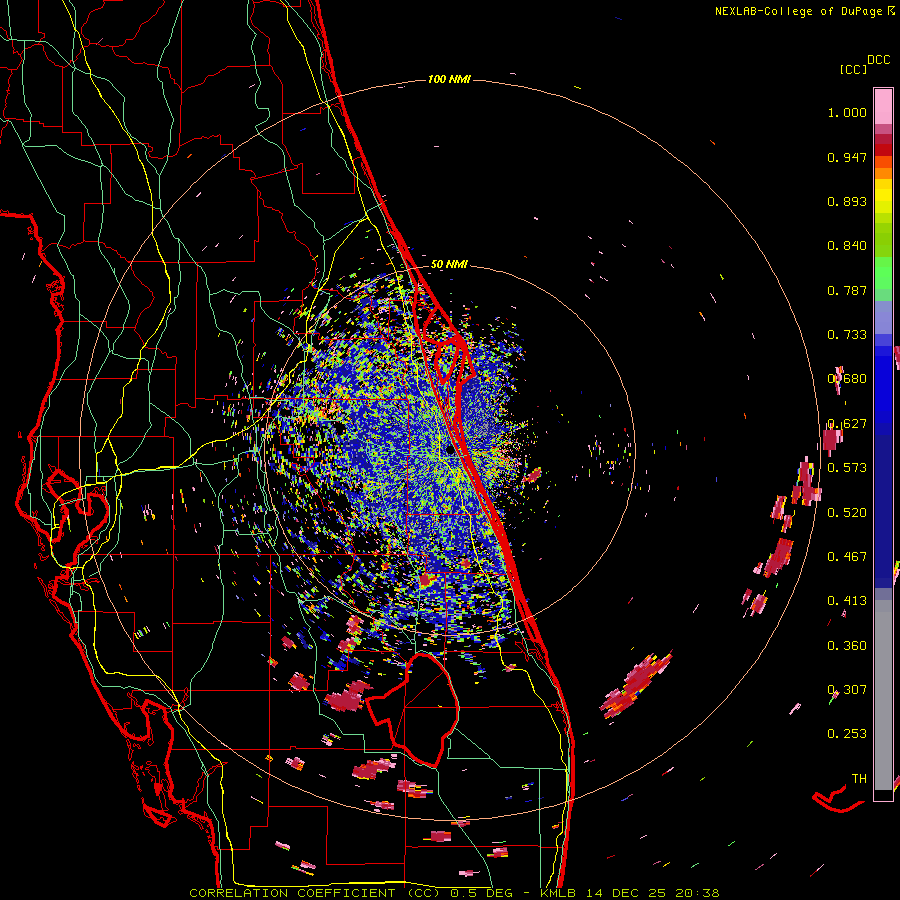This screenshot has width=900, height=900.
Task: Pick the light pink segment of the color bar
Action: point(883,107)
